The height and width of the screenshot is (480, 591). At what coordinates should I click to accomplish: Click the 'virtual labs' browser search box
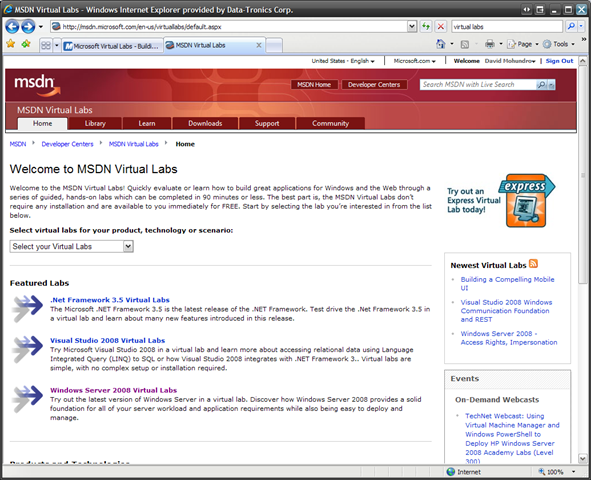tap(507, 26)
